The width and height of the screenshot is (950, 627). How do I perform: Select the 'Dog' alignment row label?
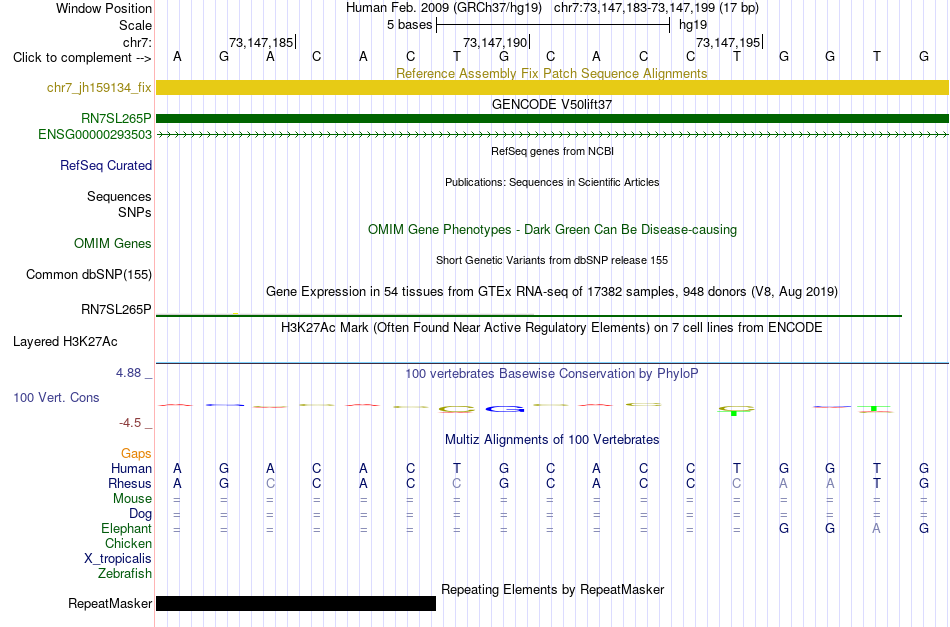click(140, 514)
